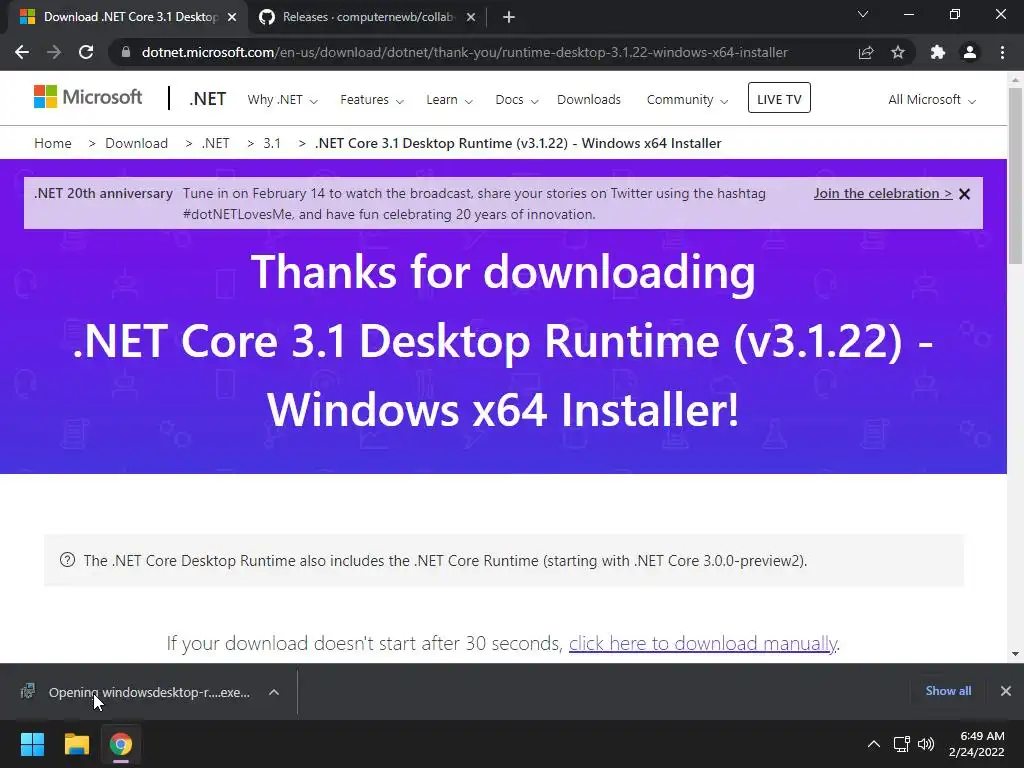Click the scrollbar down arrow
The width and height of the screenshot is (1024, 768).
click(1015, 654)
